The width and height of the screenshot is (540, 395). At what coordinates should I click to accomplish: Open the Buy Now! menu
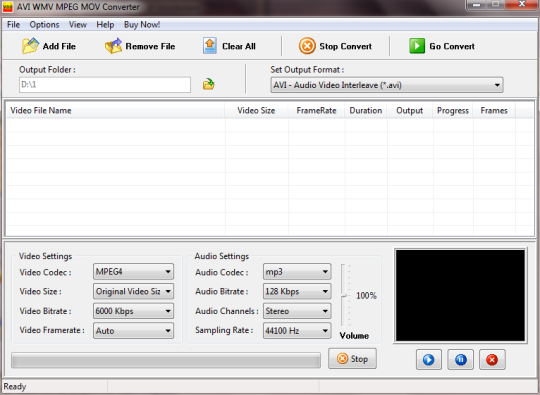point(142,24)
